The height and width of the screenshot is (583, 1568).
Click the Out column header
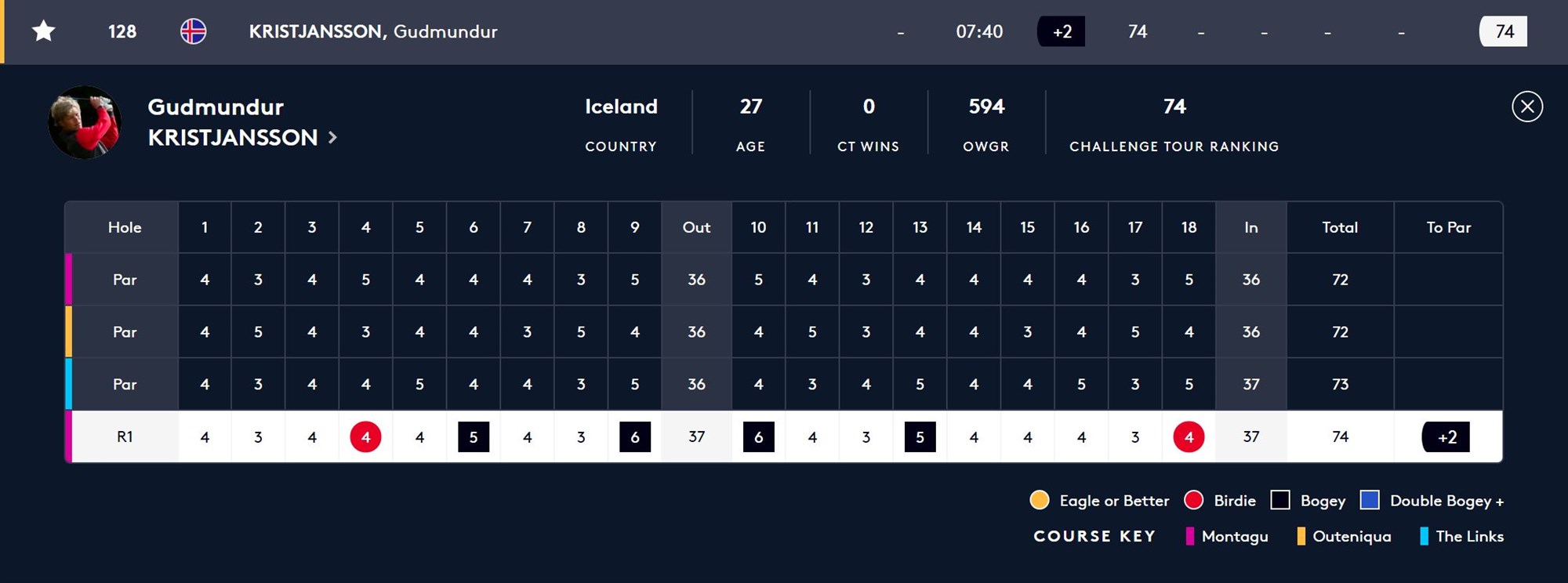(696, 227)
